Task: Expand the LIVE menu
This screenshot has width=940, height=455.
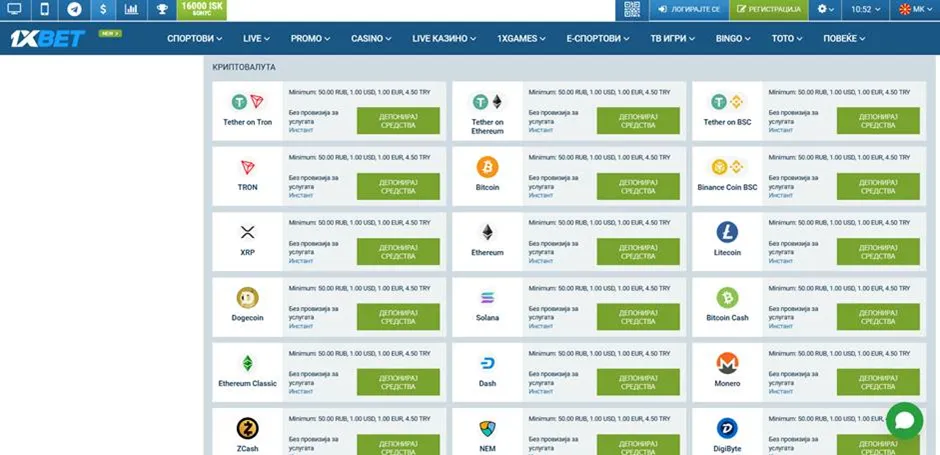Action: click(x=257, y=38)
